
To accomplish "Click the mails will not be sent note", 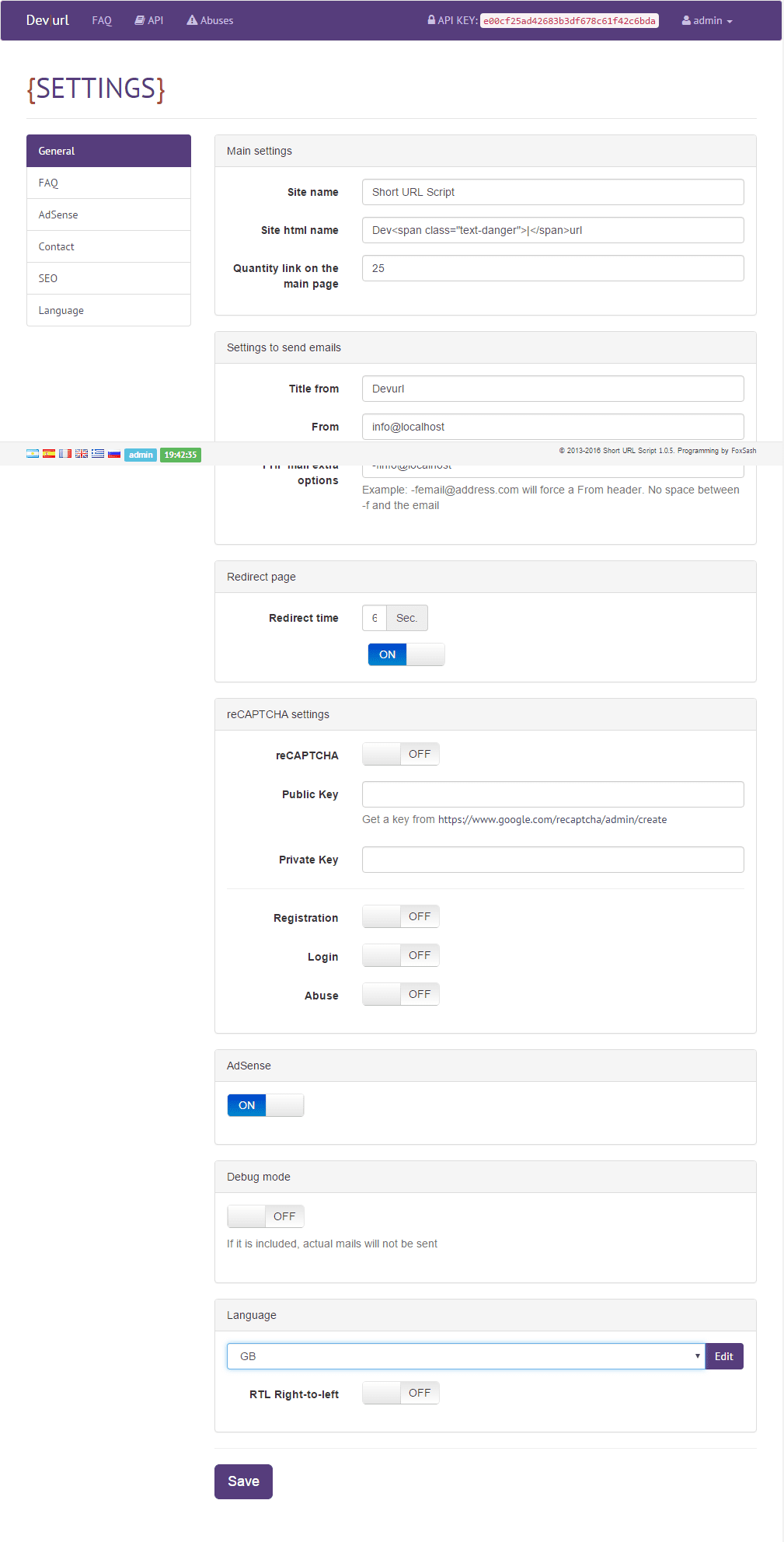I will click(x=332, y=1244).
